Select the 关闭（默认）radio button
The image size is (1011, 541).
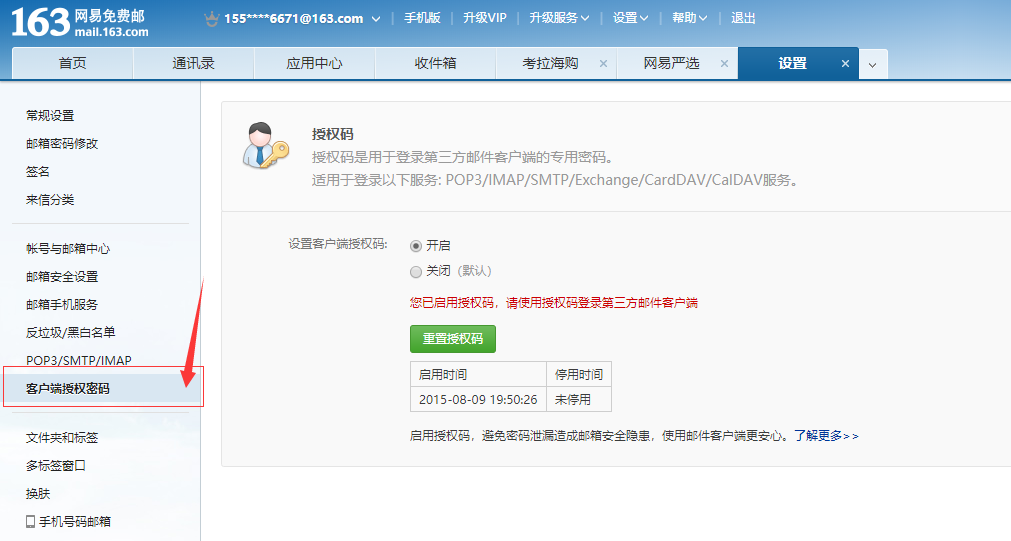pos(416,272)
